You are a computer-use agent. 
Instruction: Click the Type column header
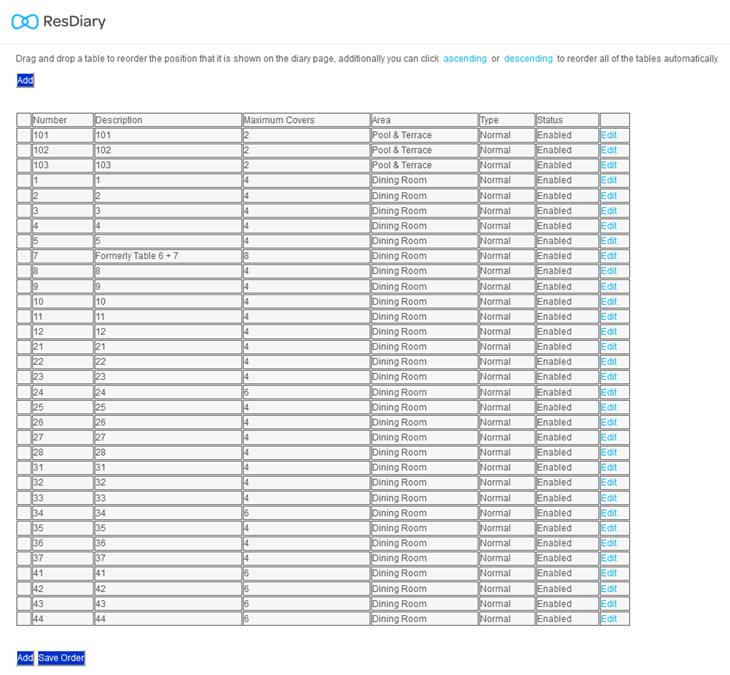point(507,120)
